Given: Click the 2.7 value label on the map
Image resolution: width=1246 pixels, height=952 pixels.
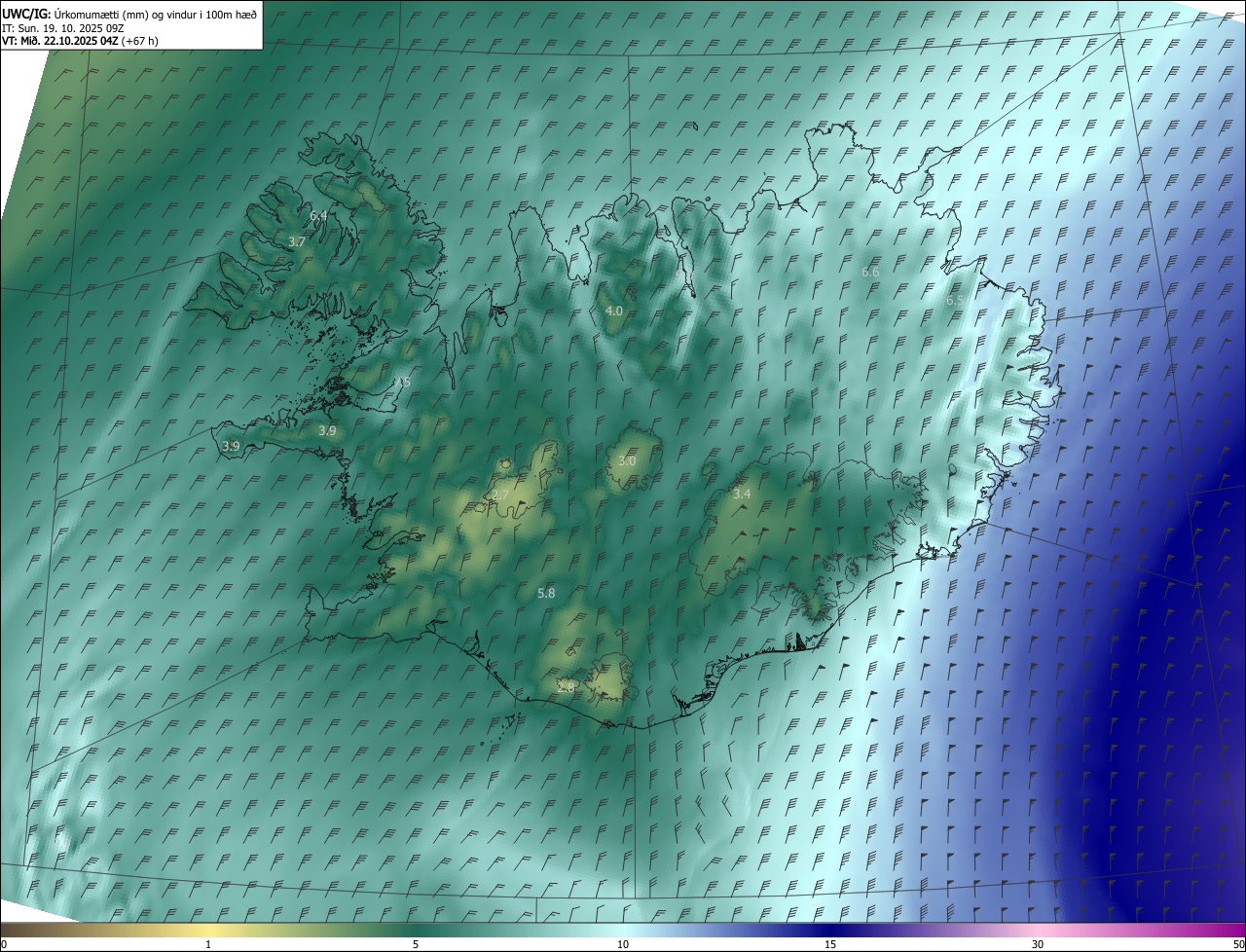Looking at the screenshot, I should [x=499, y=495].
